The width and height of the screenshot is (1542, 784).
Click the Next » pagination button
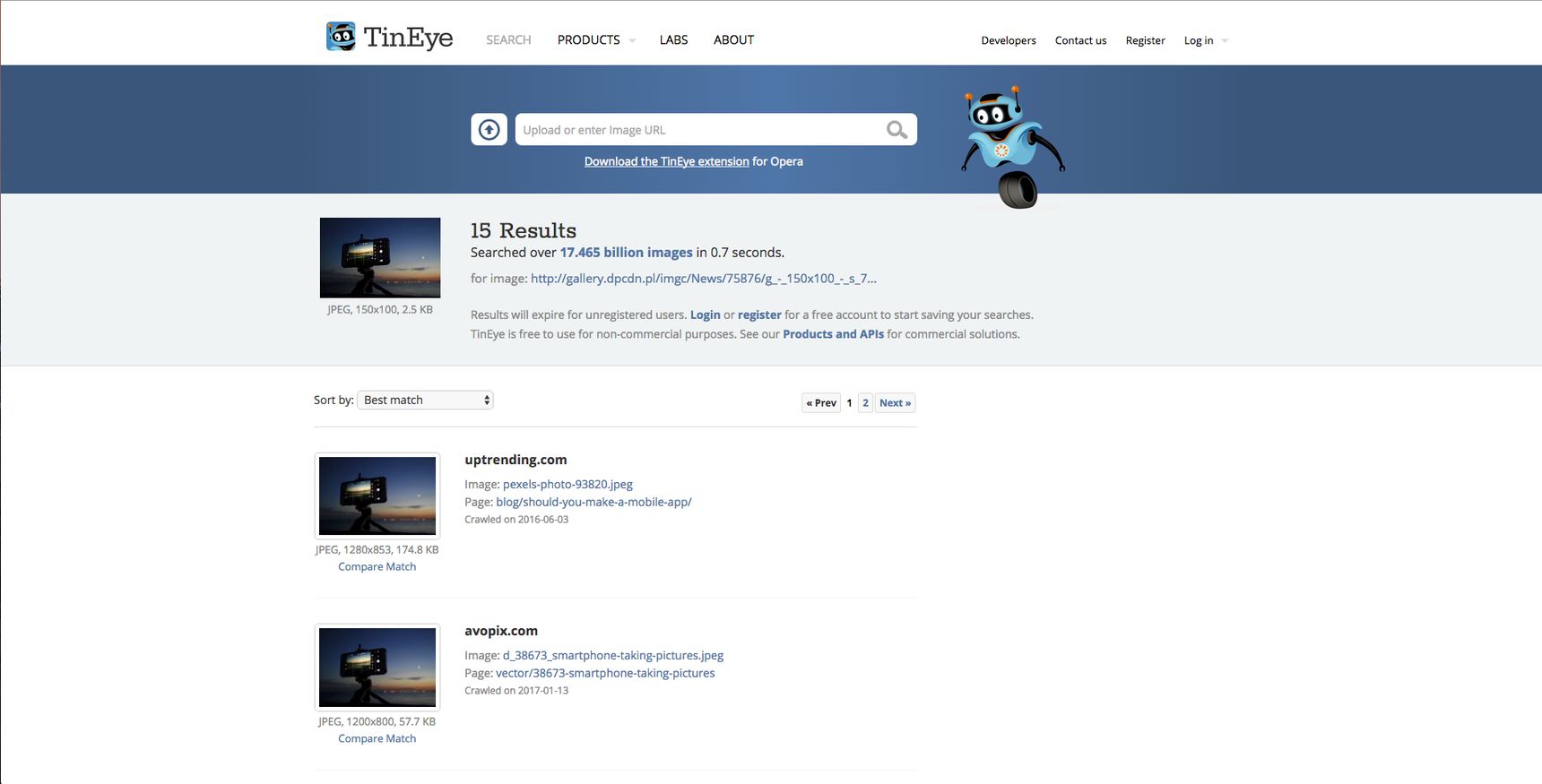[895, 403]
